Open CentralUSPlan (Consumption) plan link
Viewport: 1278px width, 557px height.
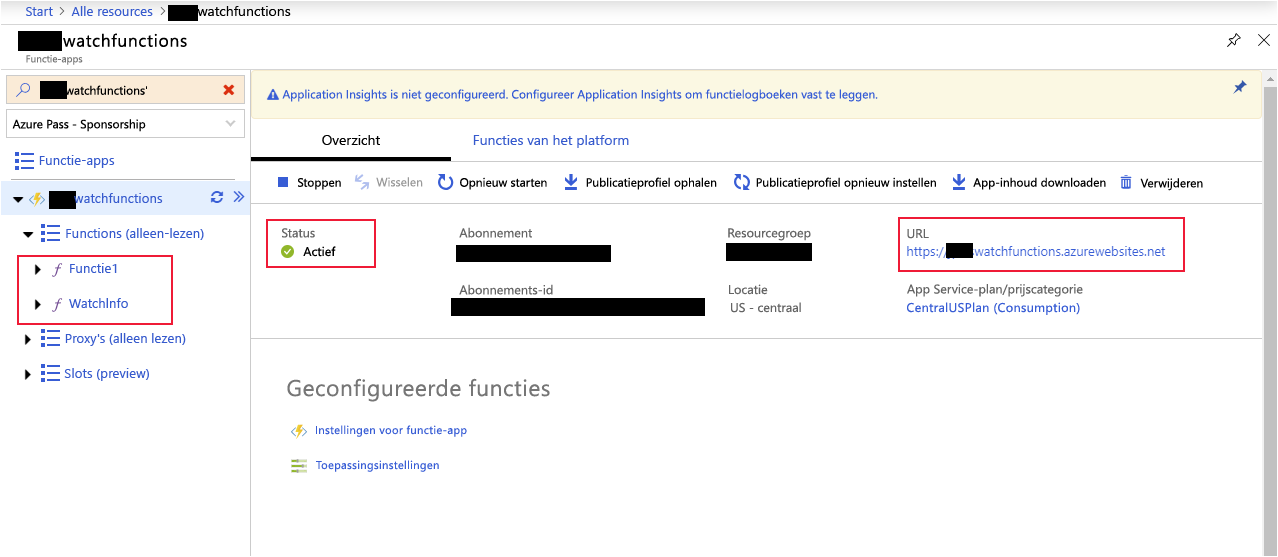coord(993,308)
